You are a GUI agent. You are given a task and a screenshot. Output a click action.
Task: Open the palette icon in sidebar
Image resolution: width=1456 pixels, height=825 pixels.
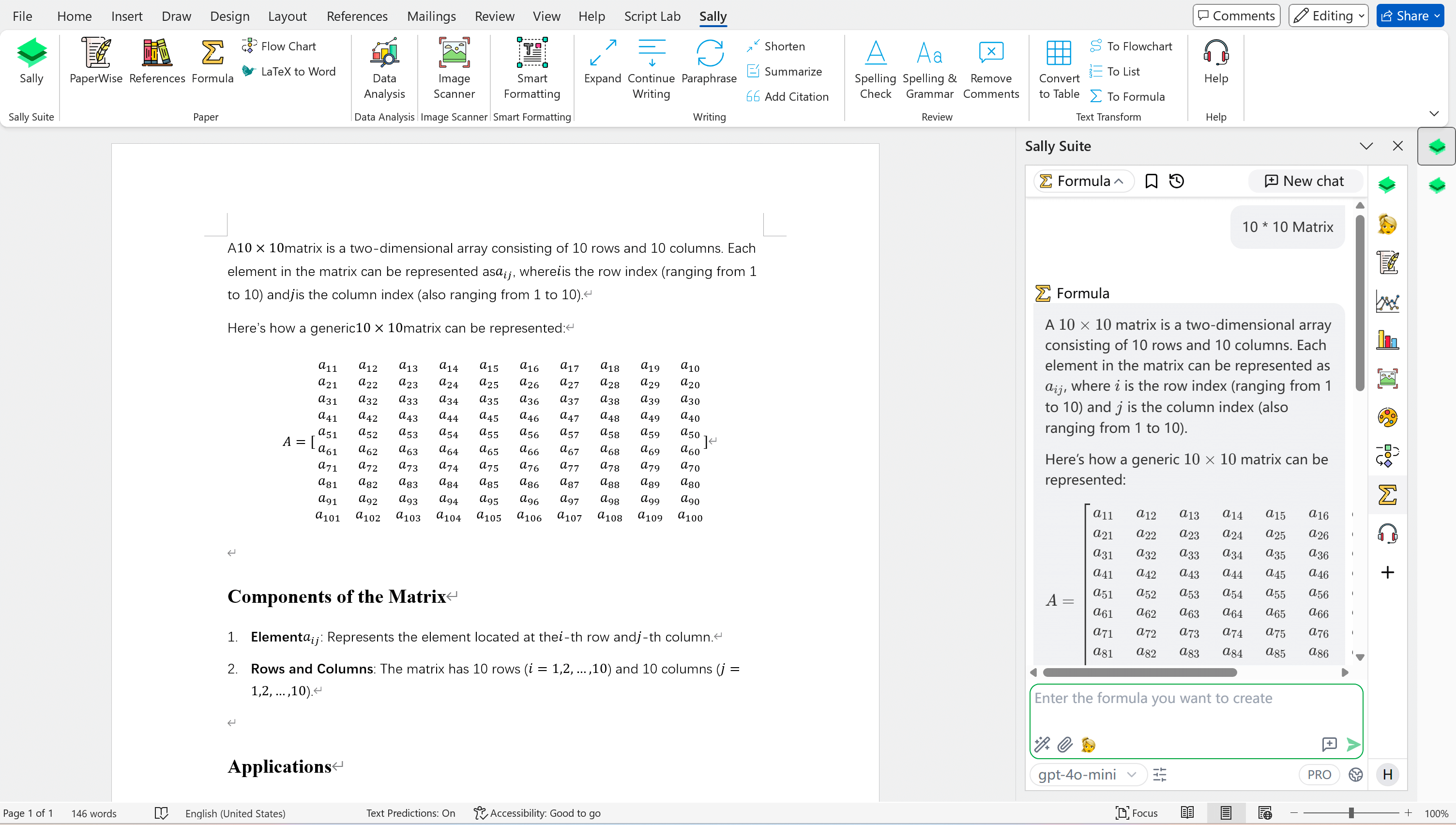1387,418
